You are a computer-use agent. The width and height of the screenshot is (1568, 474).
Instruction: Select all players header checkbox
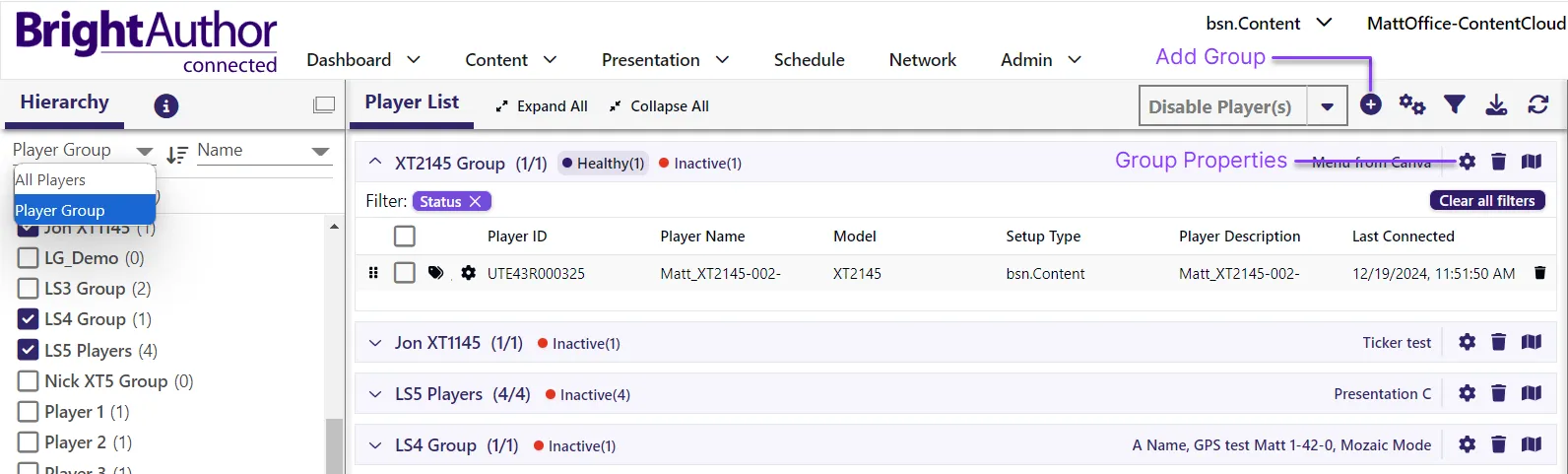click(404, 237)
